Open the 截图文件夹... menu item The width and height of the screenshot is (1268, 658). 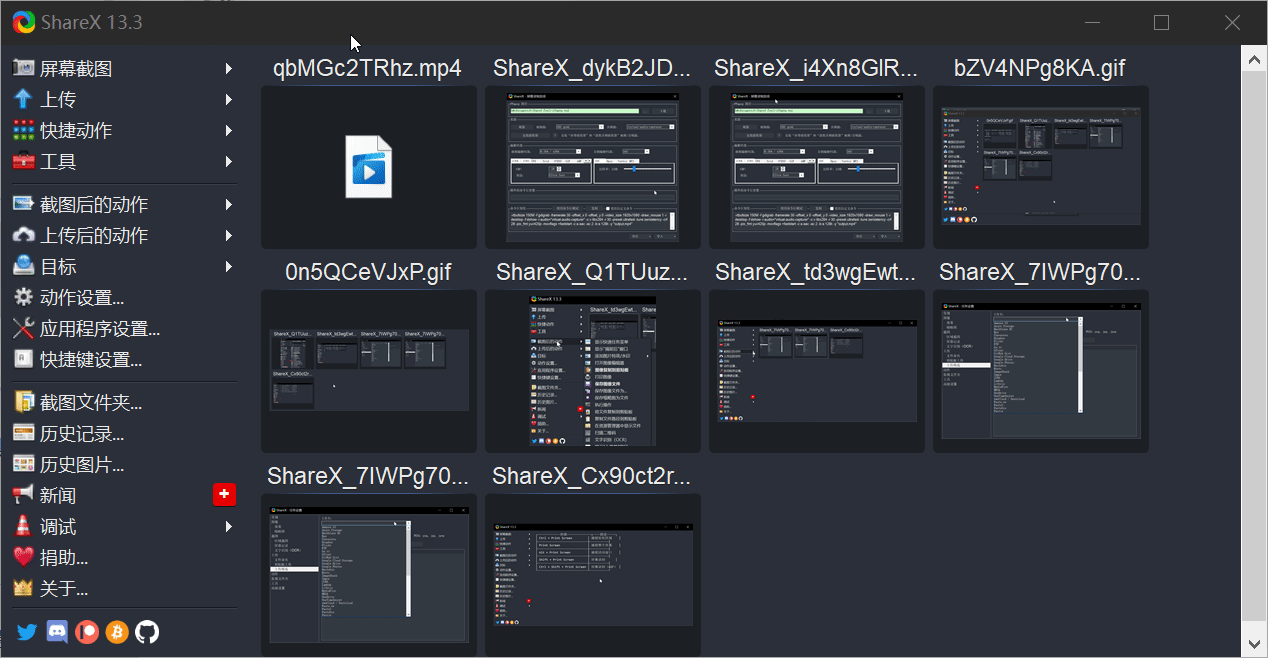124,402
